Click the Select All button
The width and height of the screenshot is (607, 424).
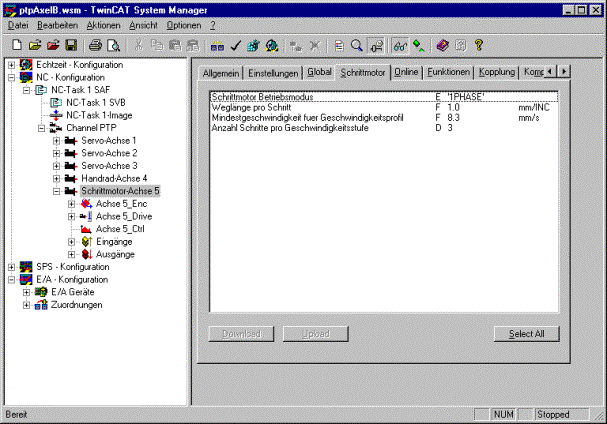coord(526,334)
